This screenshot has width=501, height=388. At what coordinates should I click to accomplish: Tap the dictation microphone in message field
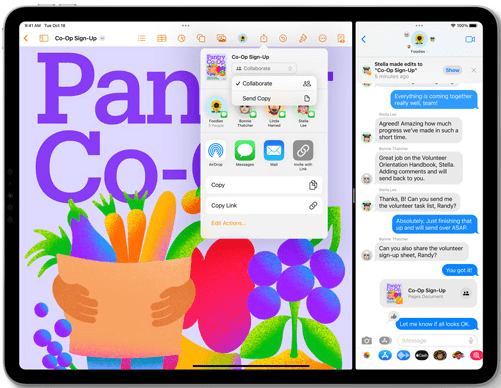(471, 341)
